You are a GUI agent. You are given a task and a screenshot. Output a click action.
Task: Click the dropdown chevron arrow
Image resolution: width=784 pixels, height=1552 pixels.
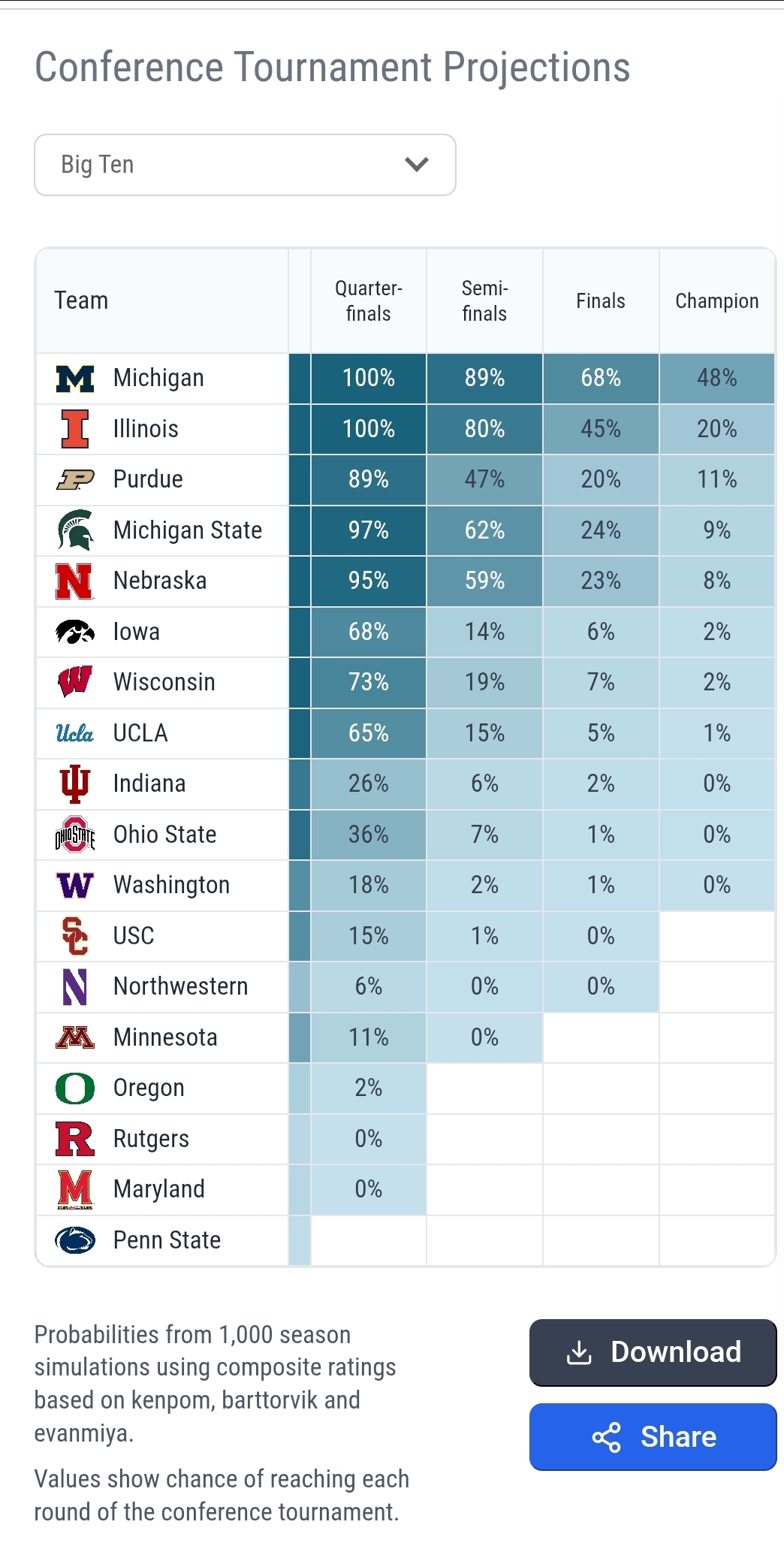(417, 165)
